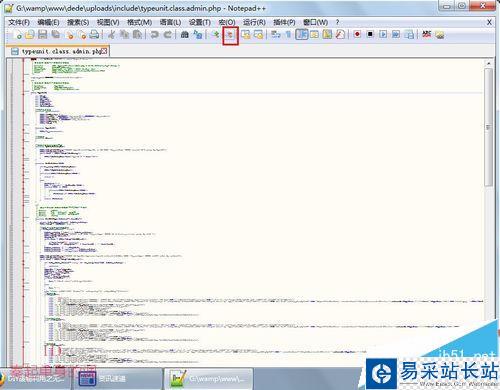The width and height of the screenshot is (500, 390).
Task: Toggle the highlighted indent guide button
Action: (302, 34)
